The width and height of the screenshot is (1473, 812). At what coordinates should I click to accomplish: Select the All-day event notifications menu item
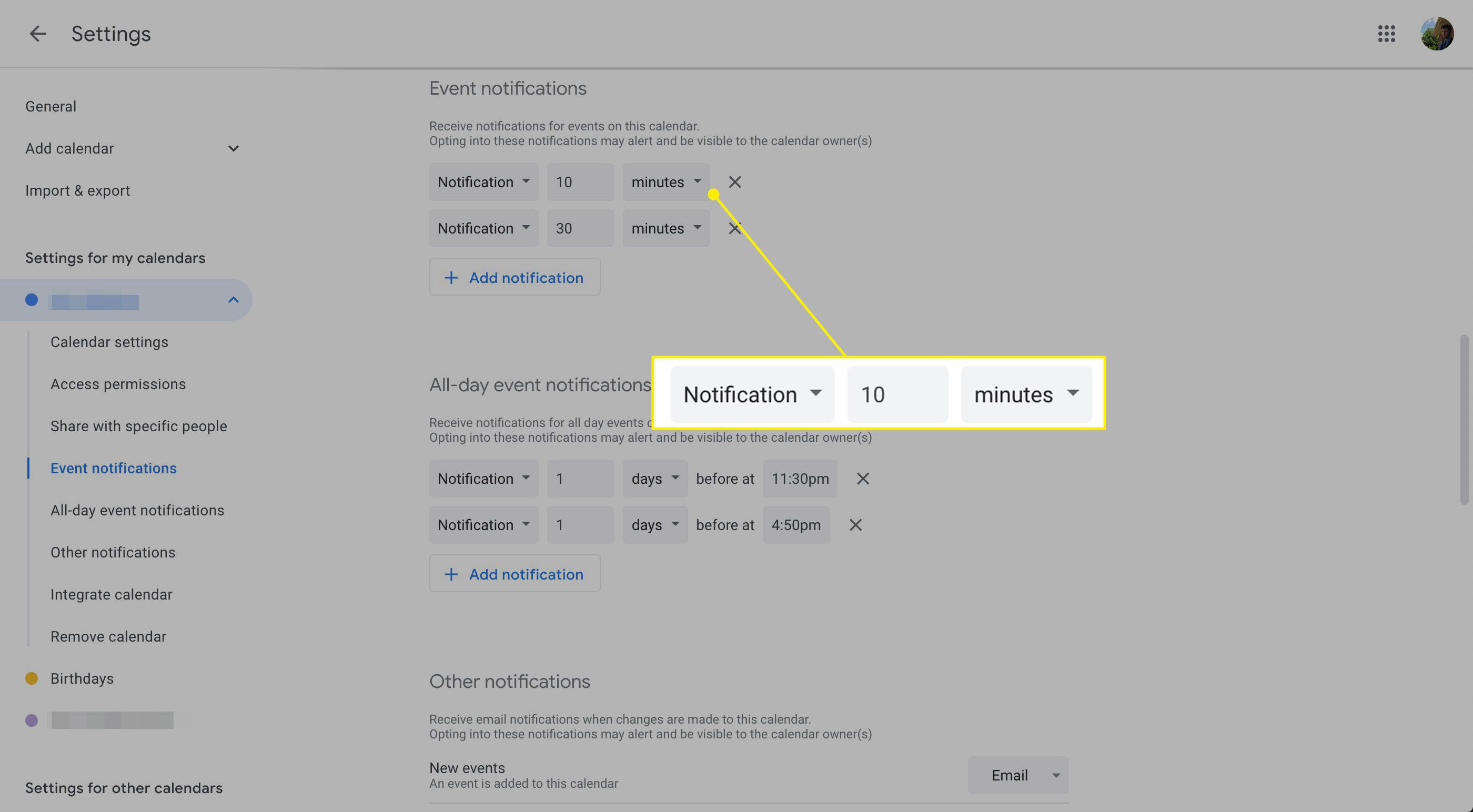[137, 509]
